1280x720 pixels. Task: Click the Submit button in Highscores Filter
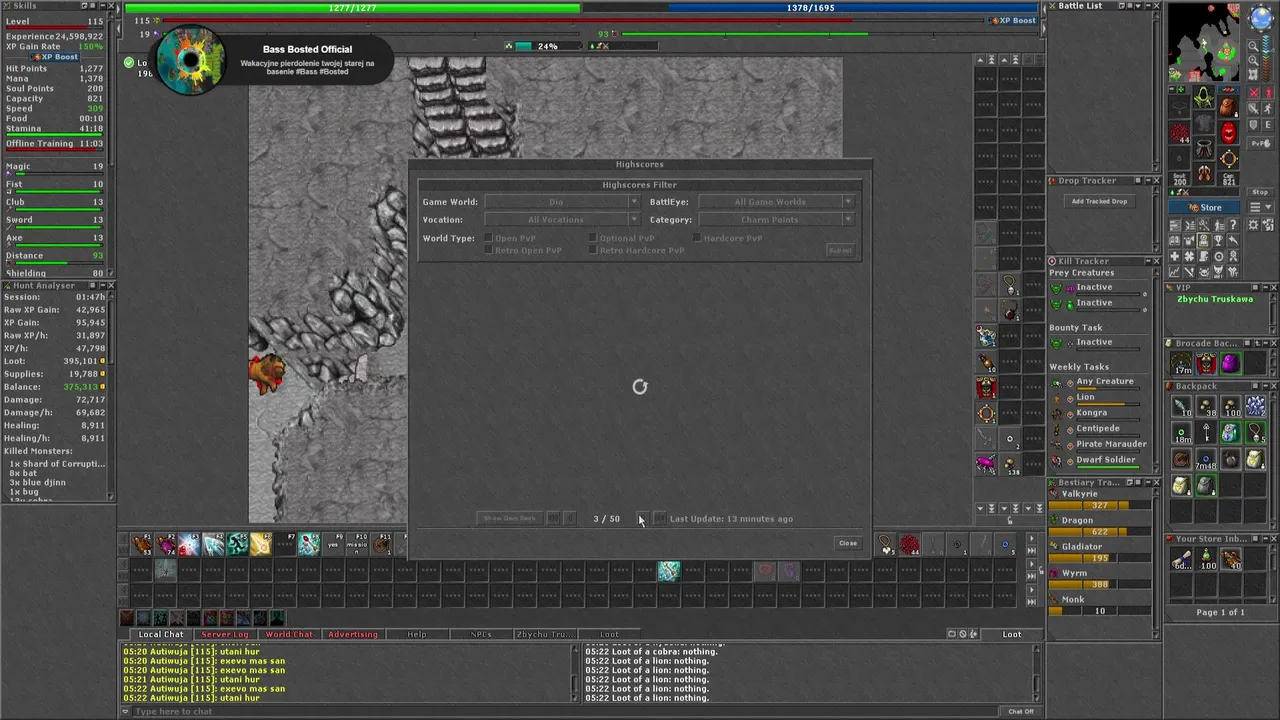point(841,250)
